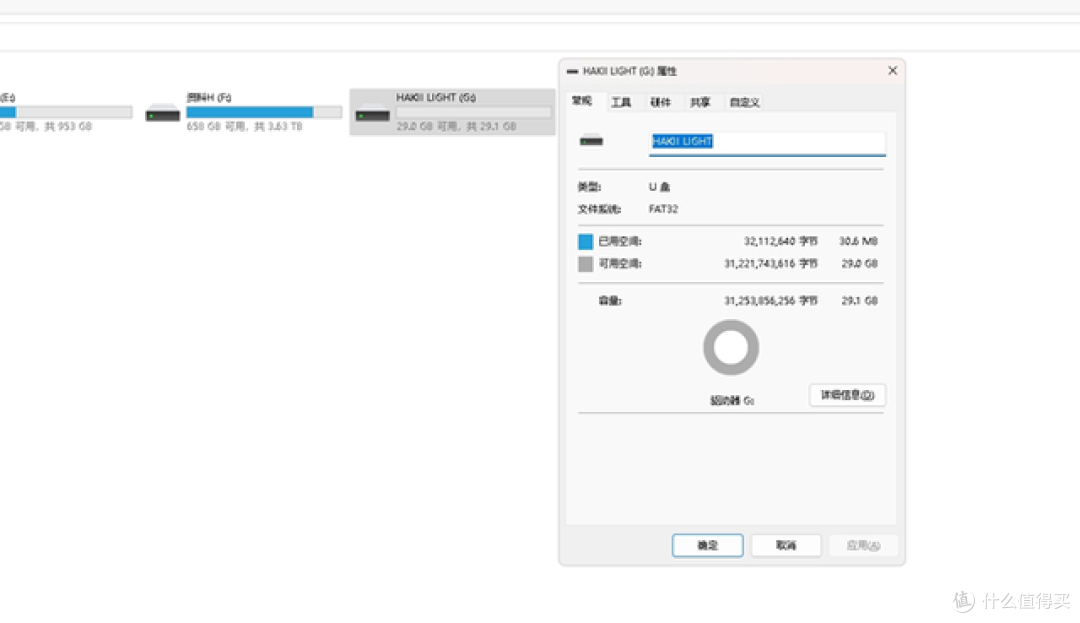This screenshot has width=1080, height=623.
Task: Click the disk usage donut chart
Action: (731, 348)
